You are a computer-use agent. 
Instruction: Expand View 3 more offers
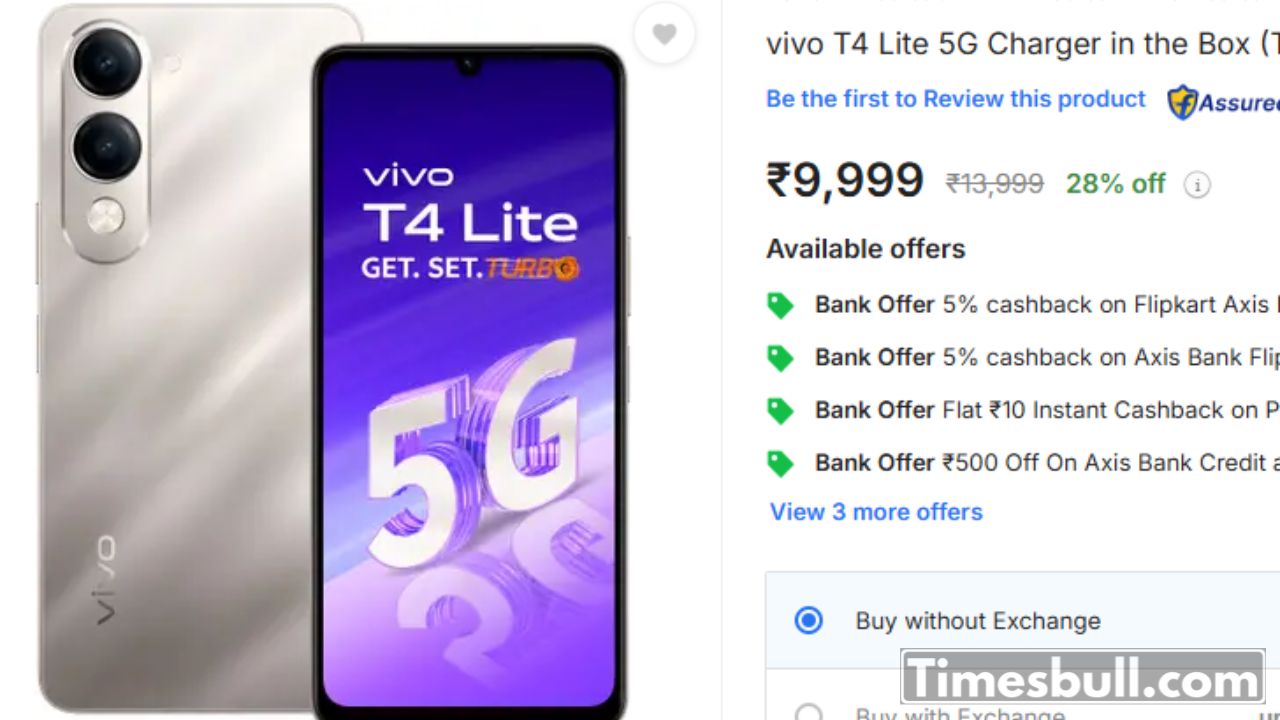[x=876, y=512]
